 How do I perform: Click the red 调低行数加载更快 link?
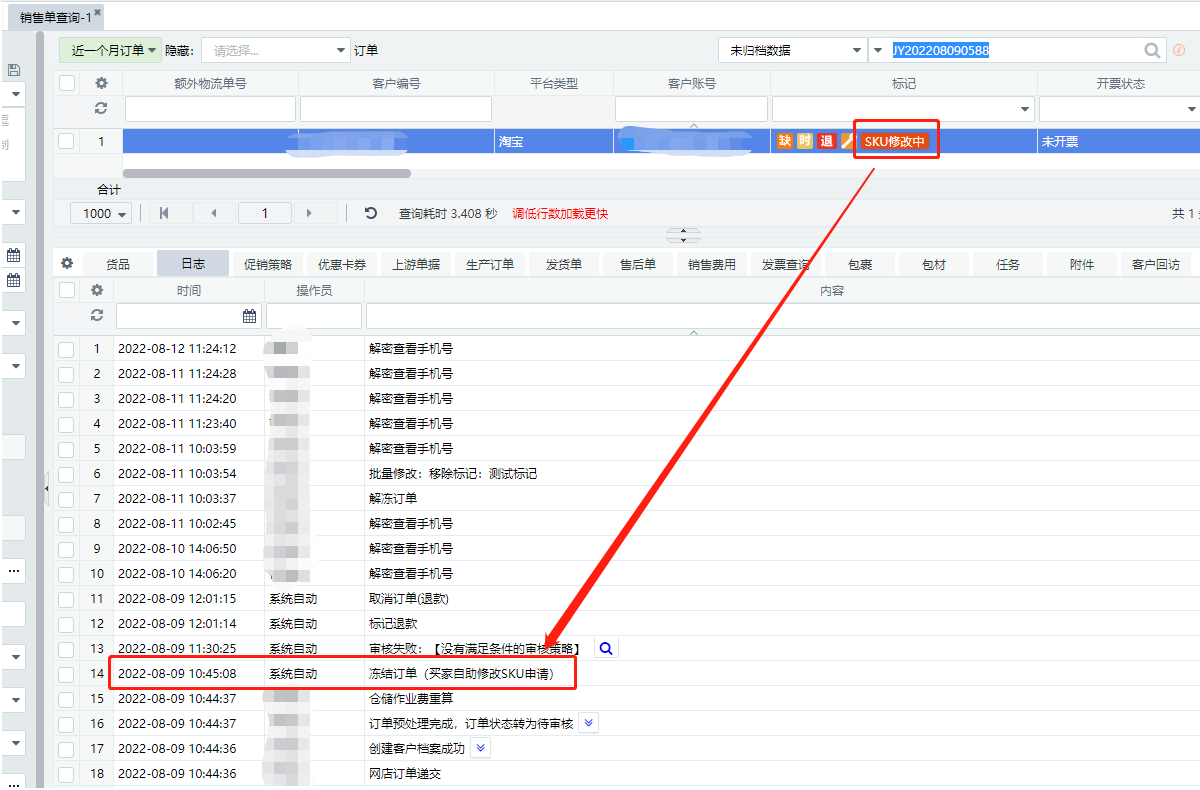560,213
